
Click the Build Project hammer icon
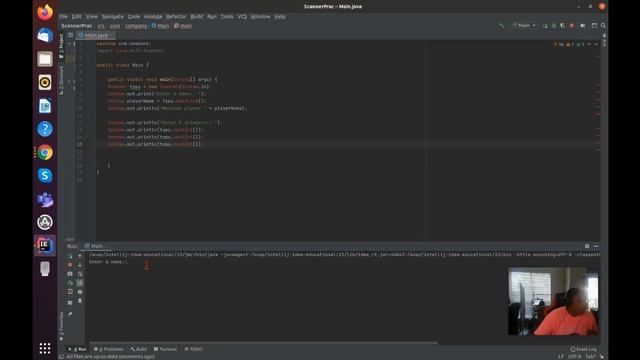(x=502, y=25)
